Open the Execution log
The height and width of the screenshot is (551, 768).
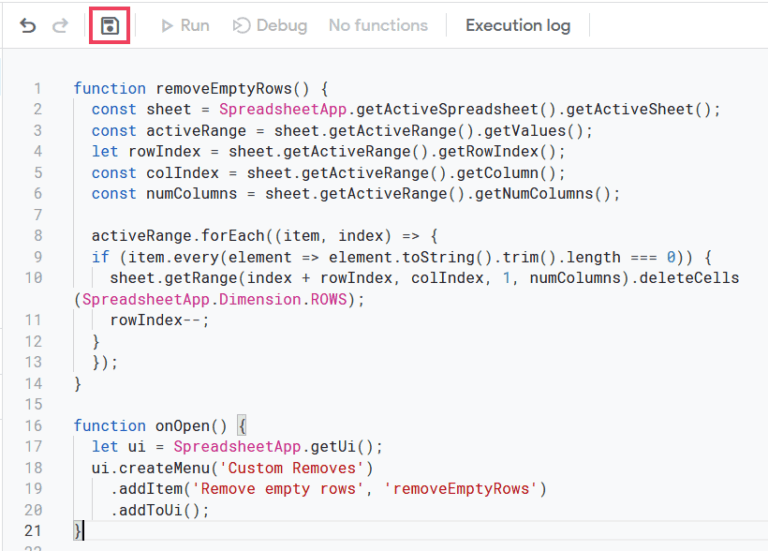click(x=518, y=25)
